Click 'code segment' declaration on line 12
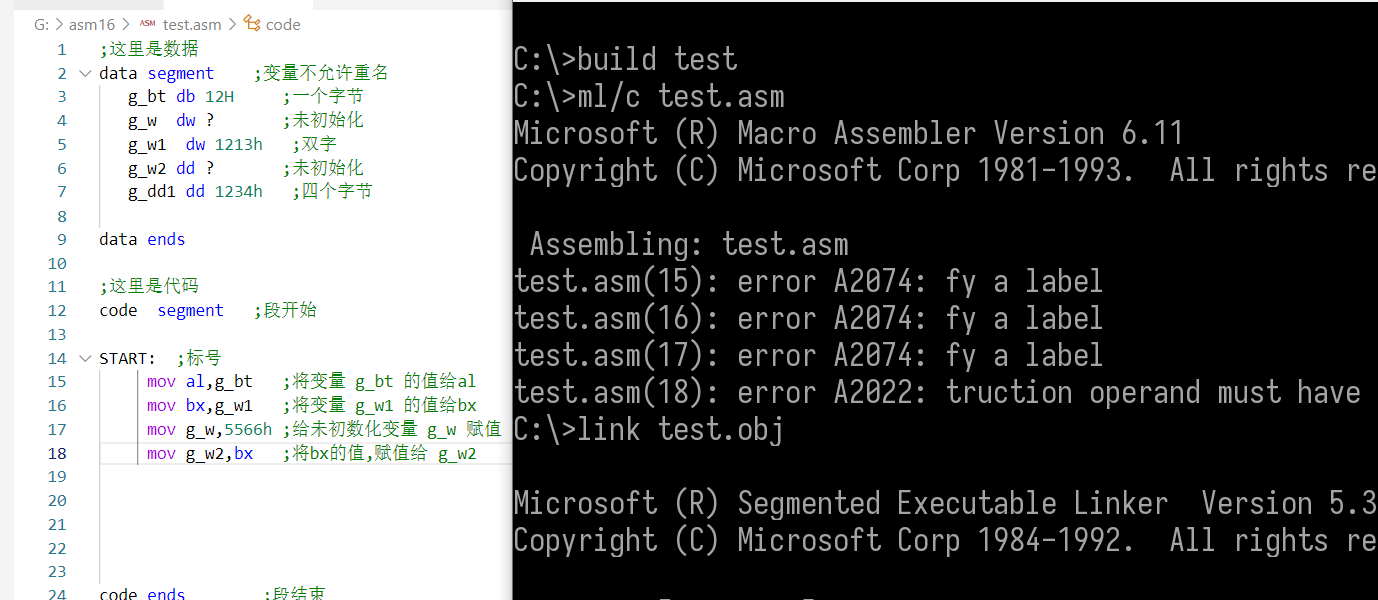1378x600 pixels. pyautogui.click(x=161, y=310)
